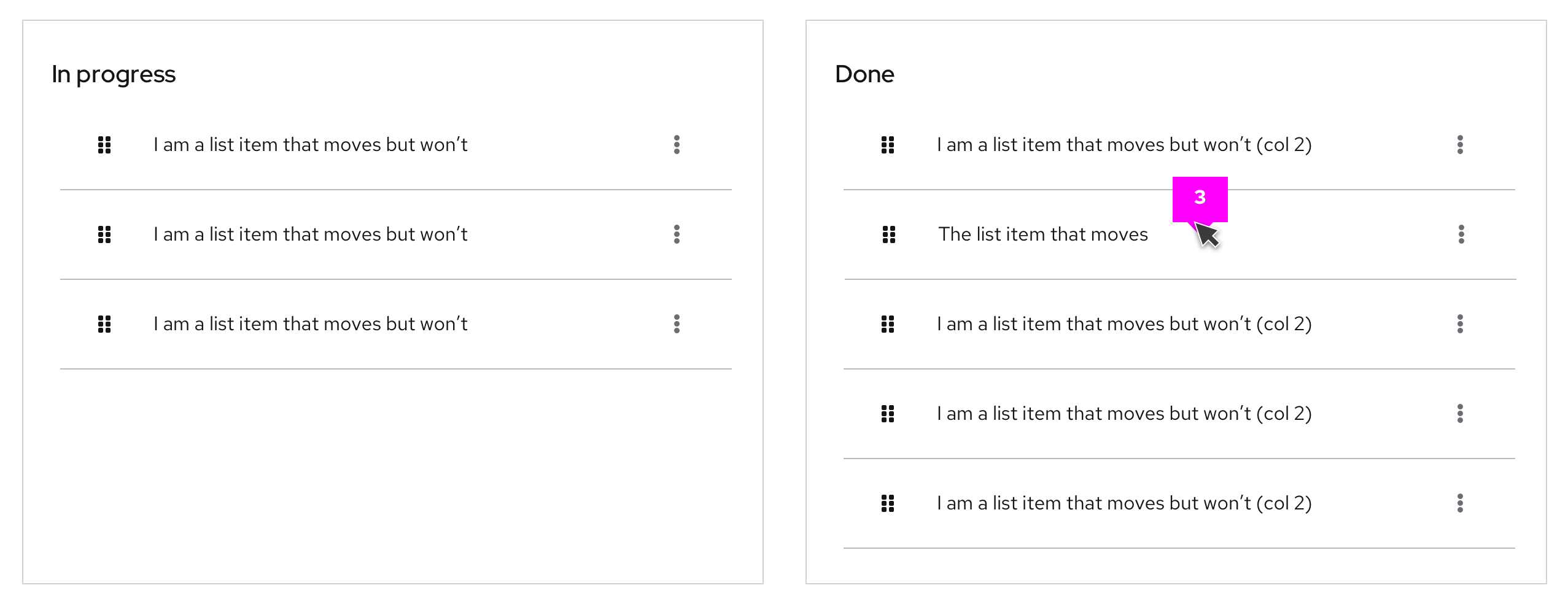The image size is (1568, 604).
Task: Open kebab menu of first Done item
Action: pyautogui.click(x=1460, y=145)
